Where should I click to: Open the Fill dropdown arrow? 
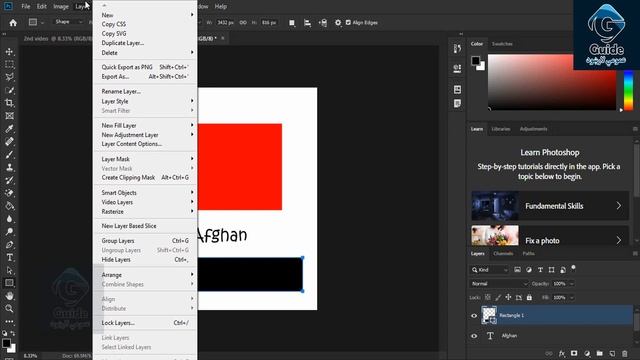point(571,298)
